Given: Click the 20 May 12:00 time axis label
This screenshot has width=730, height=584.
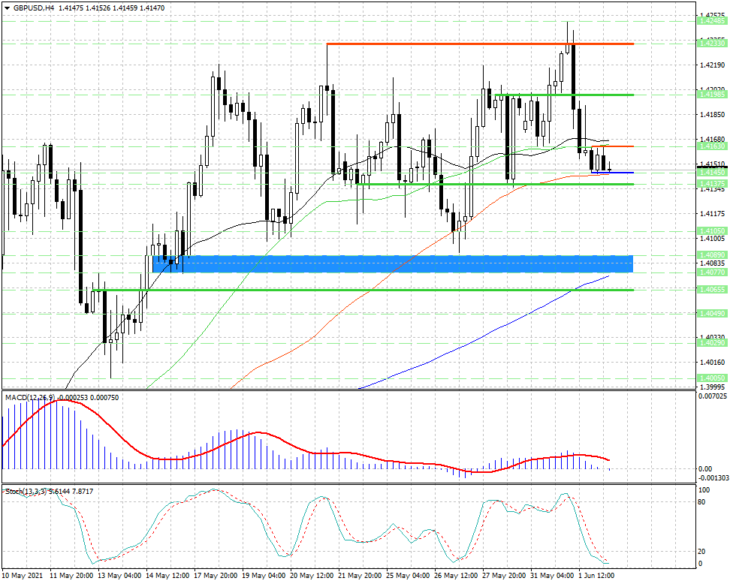Looking at the screenshot, I should (310, 576).
